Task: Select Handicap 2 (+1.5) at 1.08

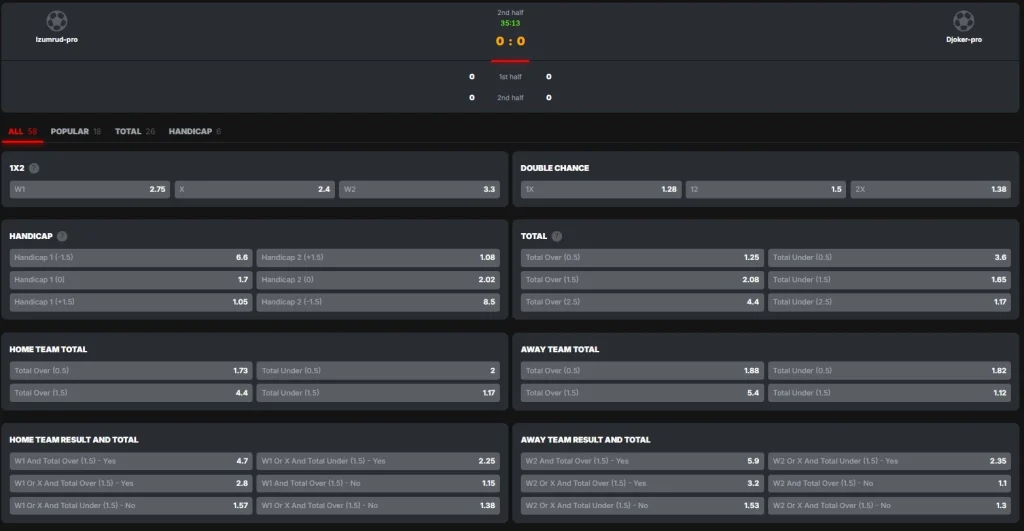Action: 378,257
